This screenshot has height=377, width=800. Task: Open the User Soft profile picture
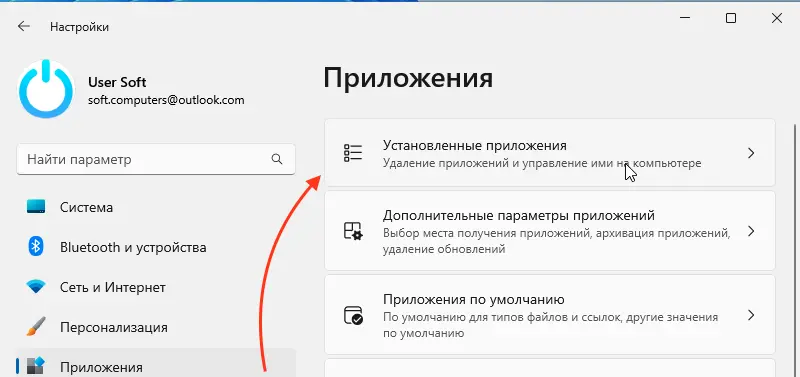click(45, 90)
